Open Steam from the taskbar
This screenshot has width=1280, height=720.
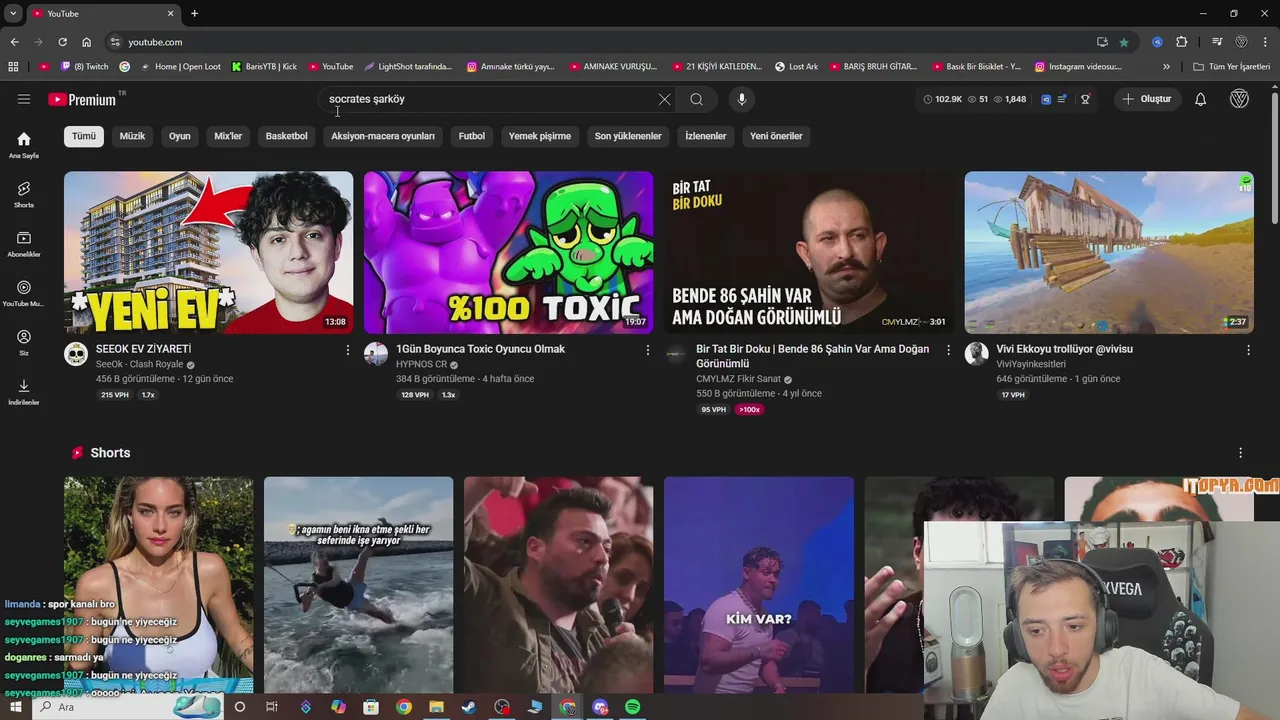point(469,707)
